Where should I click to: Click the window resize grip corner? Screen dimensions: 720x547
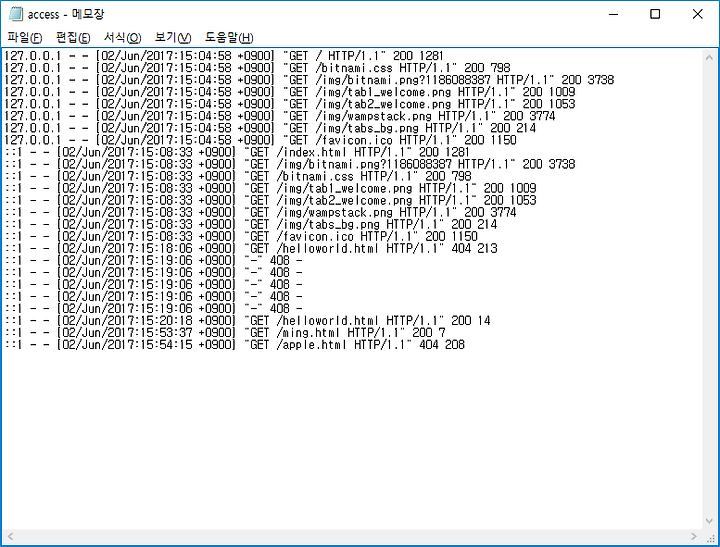click(710, 537)
